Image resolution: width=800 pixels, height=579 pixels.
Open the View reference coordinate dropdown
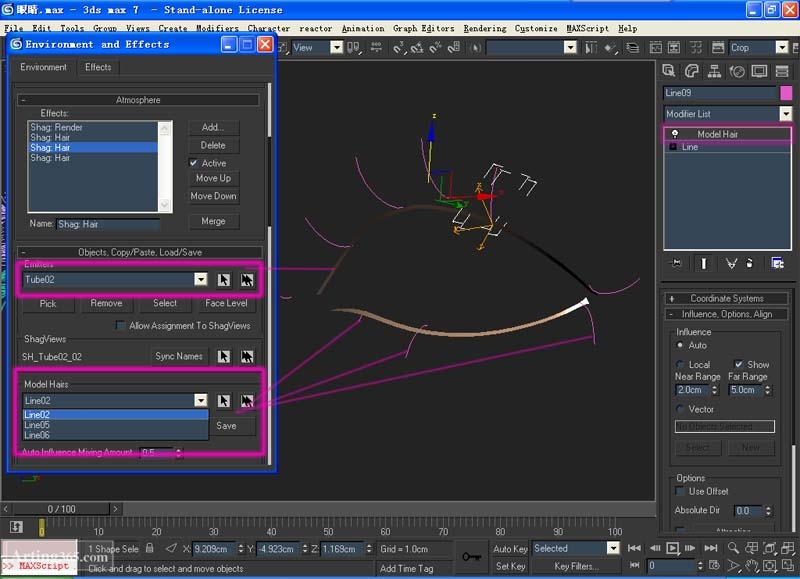336,47
